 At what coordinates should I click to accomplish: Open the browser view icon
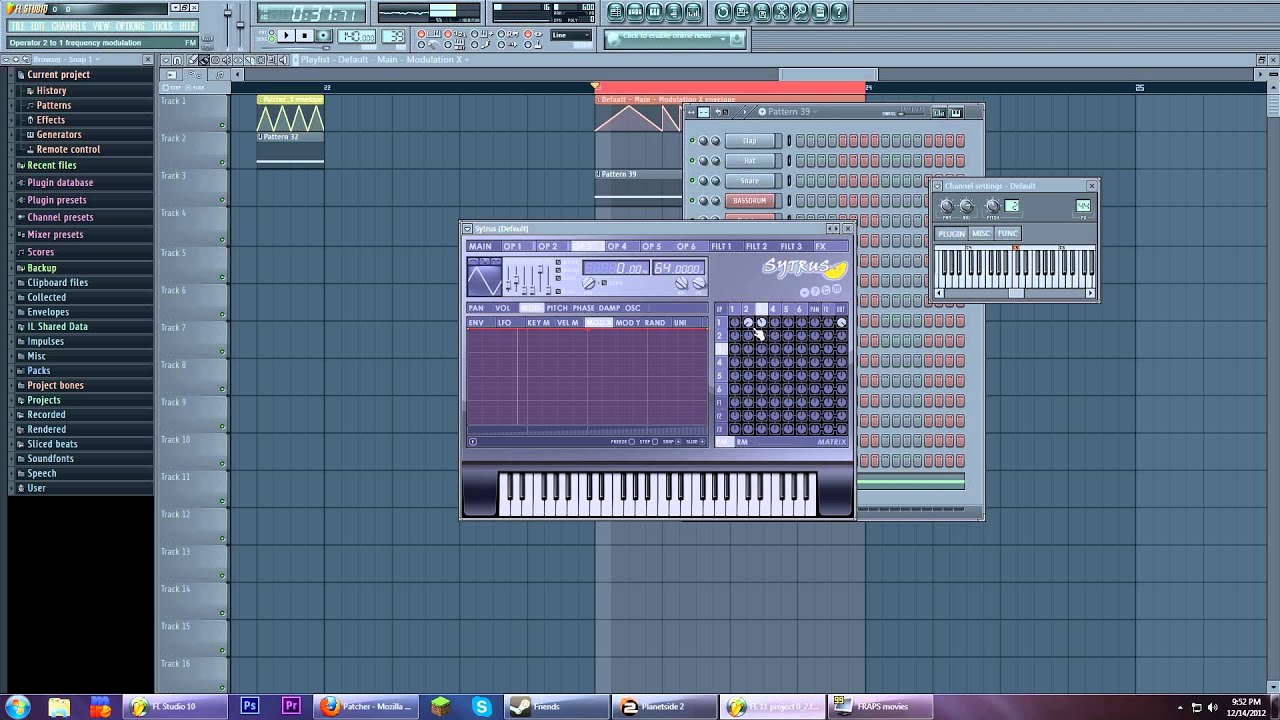674,12
